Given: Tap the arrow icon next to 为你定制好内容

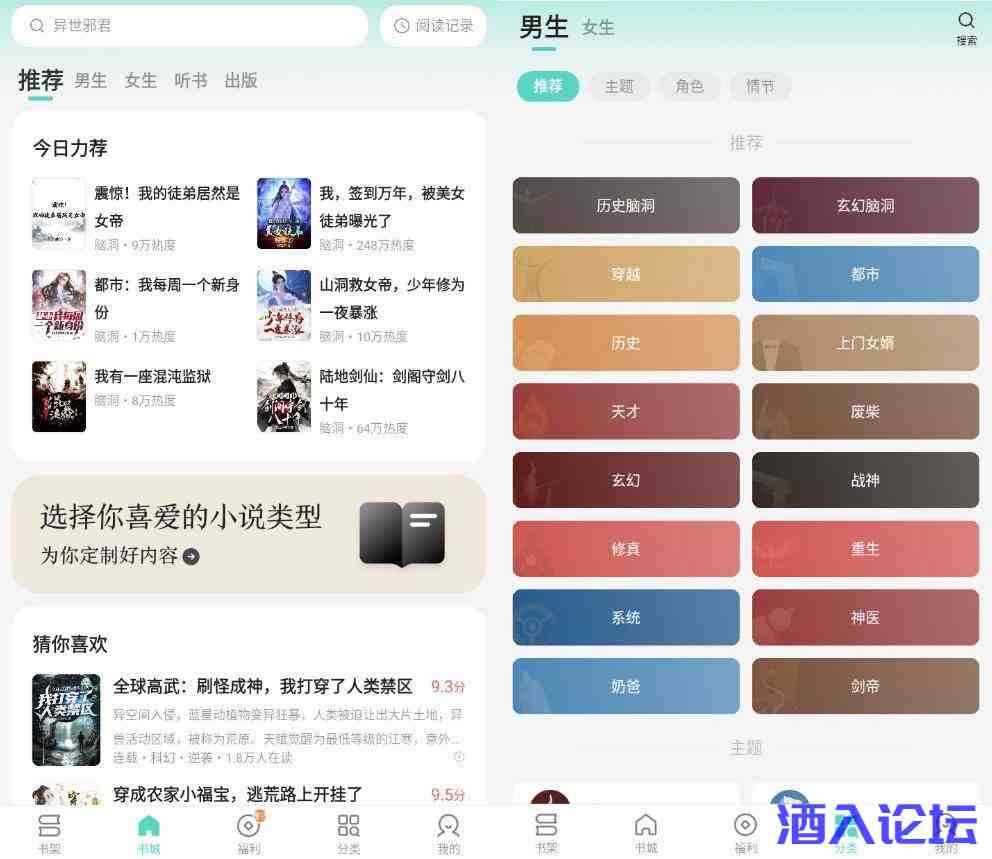Looking at the screenshot, I should tap(191, 556).
